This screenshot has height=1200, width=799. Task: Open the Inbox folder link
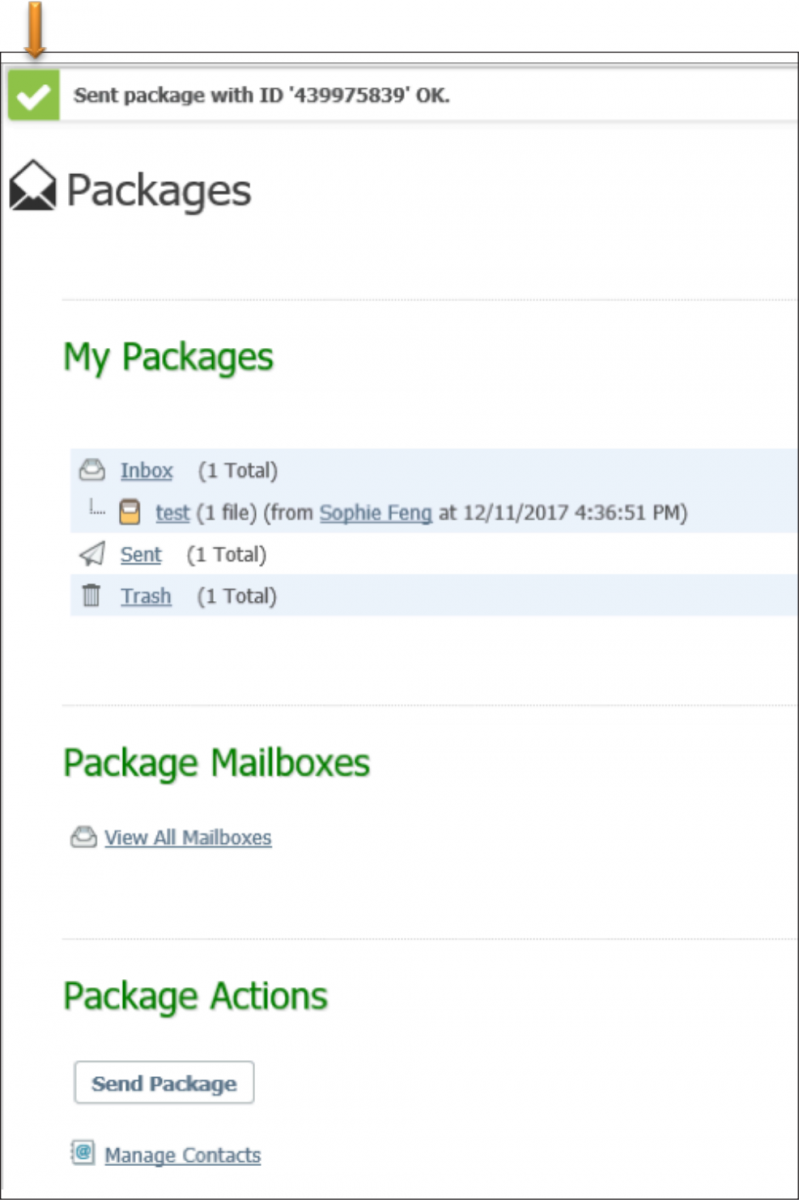(147, 470)
